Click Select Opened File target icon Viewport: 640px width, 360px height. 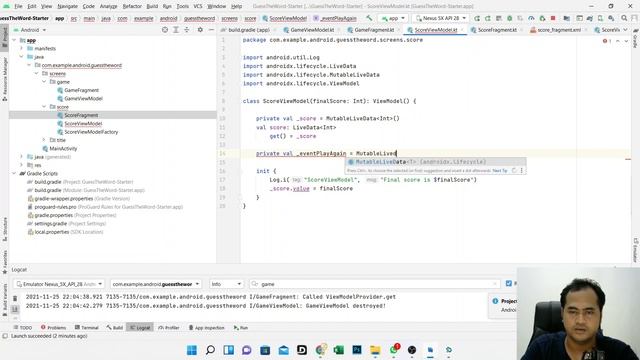pyautogui.click(x=165, y=30)
